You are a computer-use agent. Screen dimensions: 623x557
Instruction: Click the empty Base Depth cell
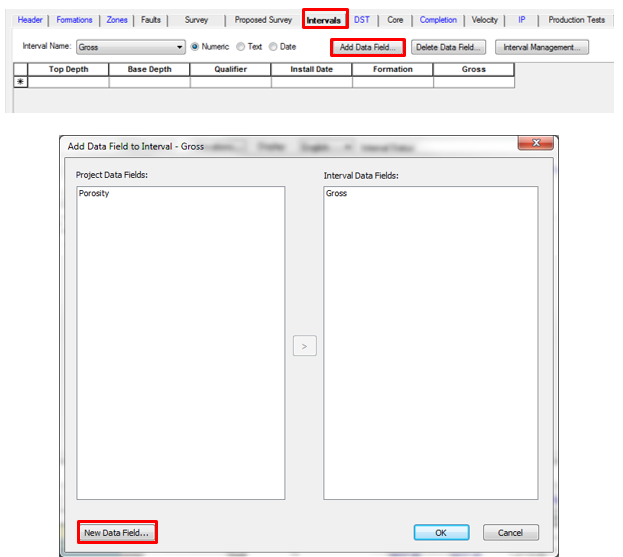point(149,82)
